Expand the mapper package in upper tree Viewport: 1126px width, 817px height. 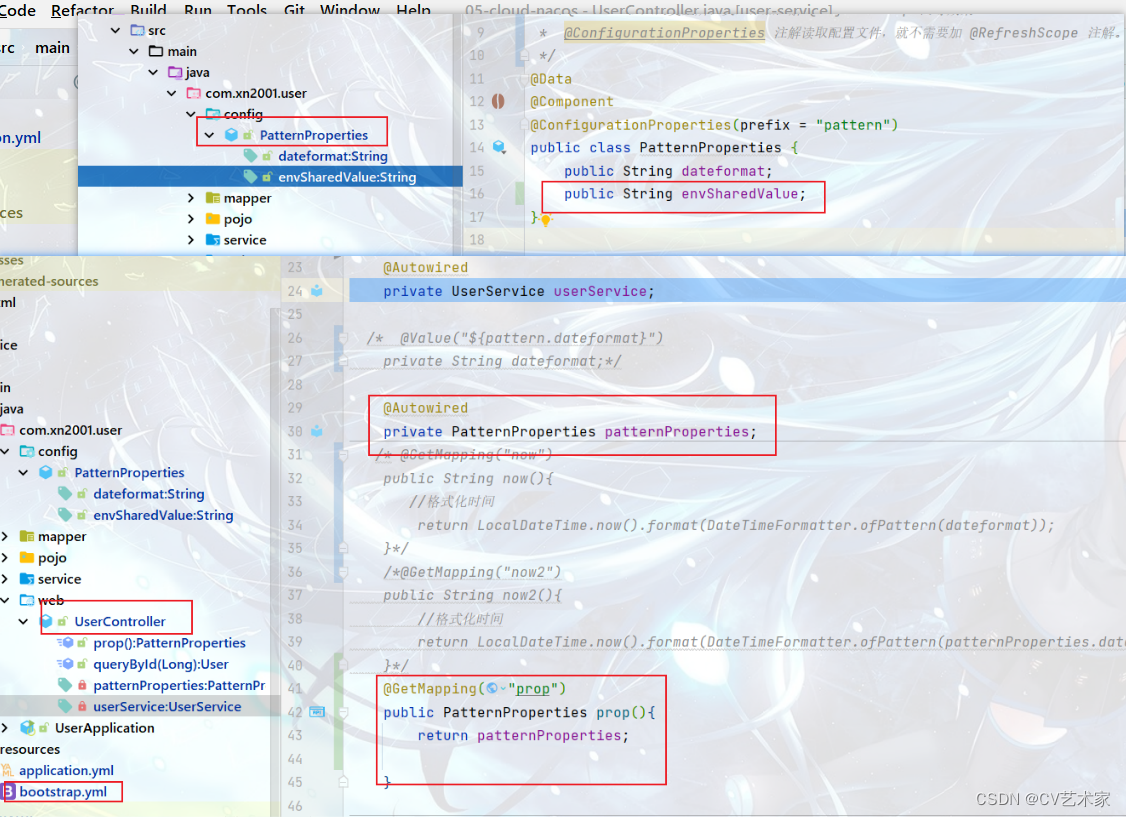point(190,197)
